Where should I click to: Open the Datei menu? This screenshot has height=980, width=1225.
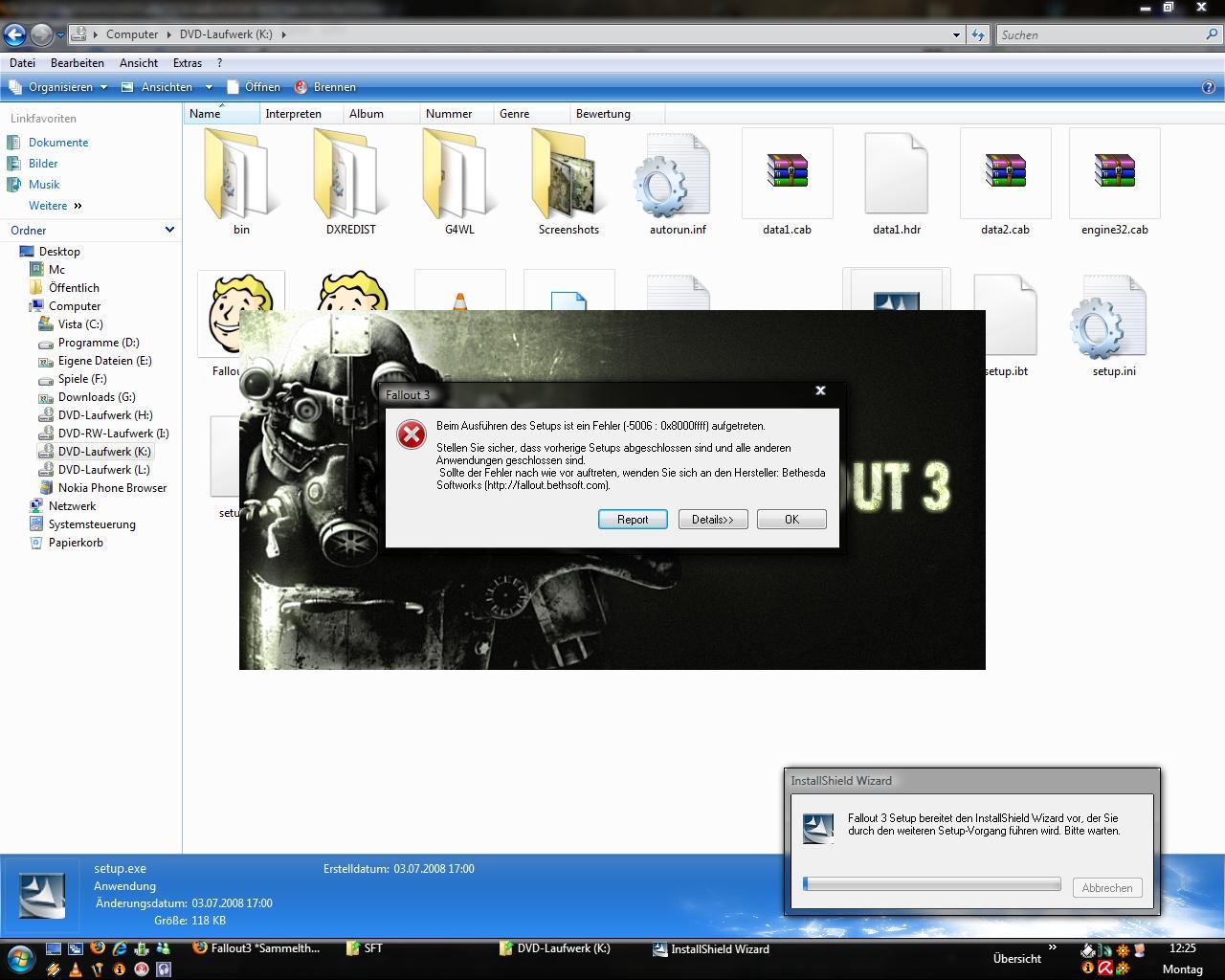click(x=22, y=62)
